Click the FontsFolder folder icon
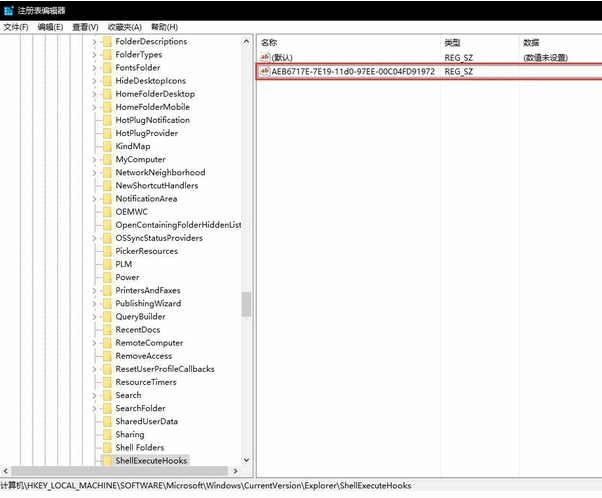This screenshot has height=498, width=602. (x=106, y=68)
